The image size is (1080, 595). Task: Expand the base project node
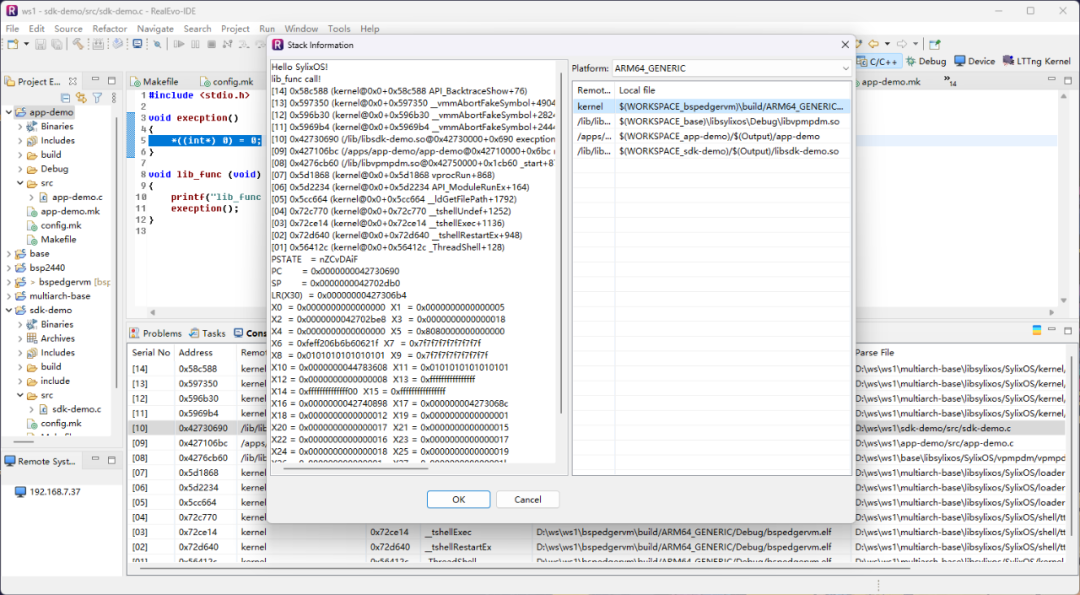tap(9, 253)
